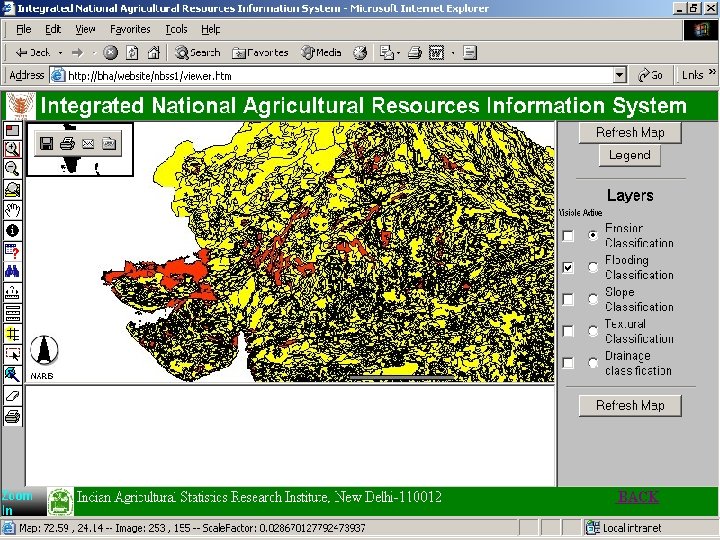The image size is (720, 540).
Task: Click the zoom to full extent tool
Action: (12, 189)
